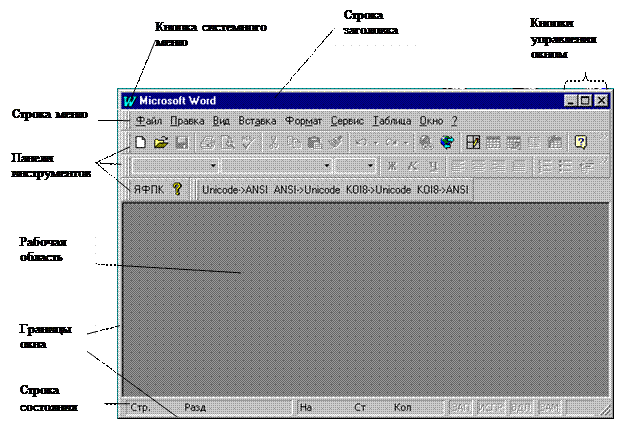Open the Вид menu

coord(221,121)
